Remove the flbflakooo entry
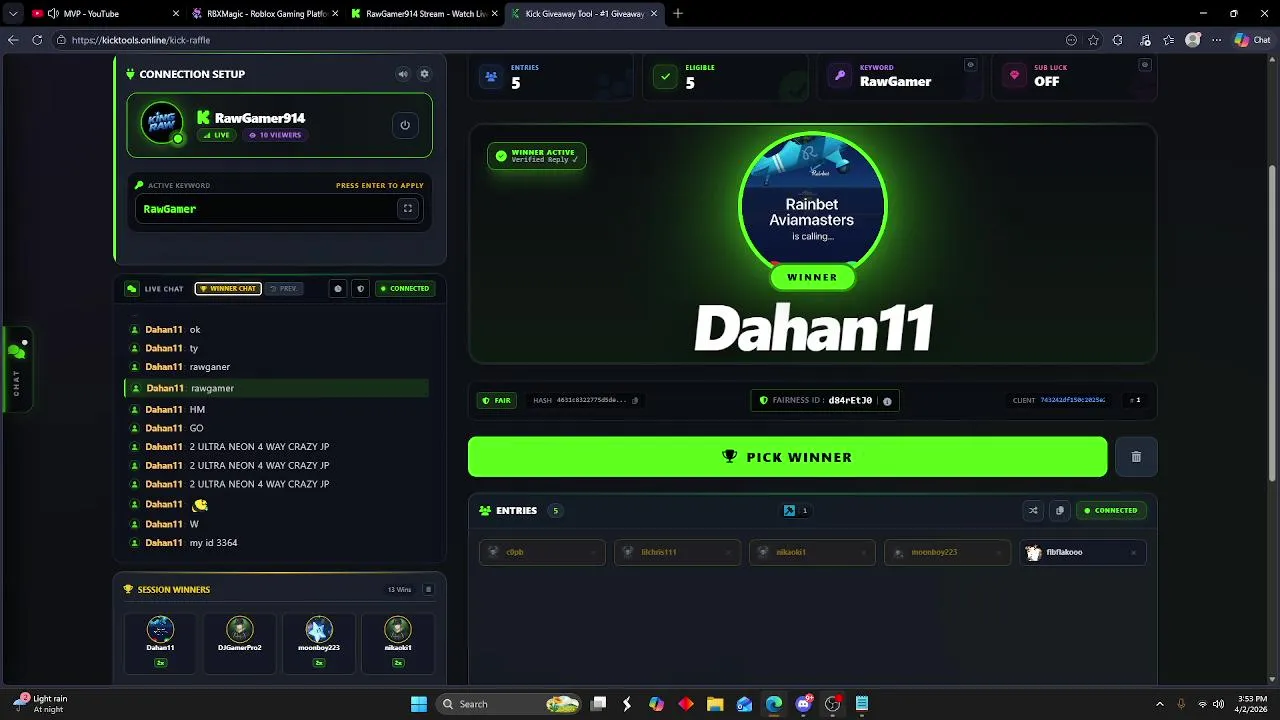1280x720 pixels. click(x=1133, y=552)
